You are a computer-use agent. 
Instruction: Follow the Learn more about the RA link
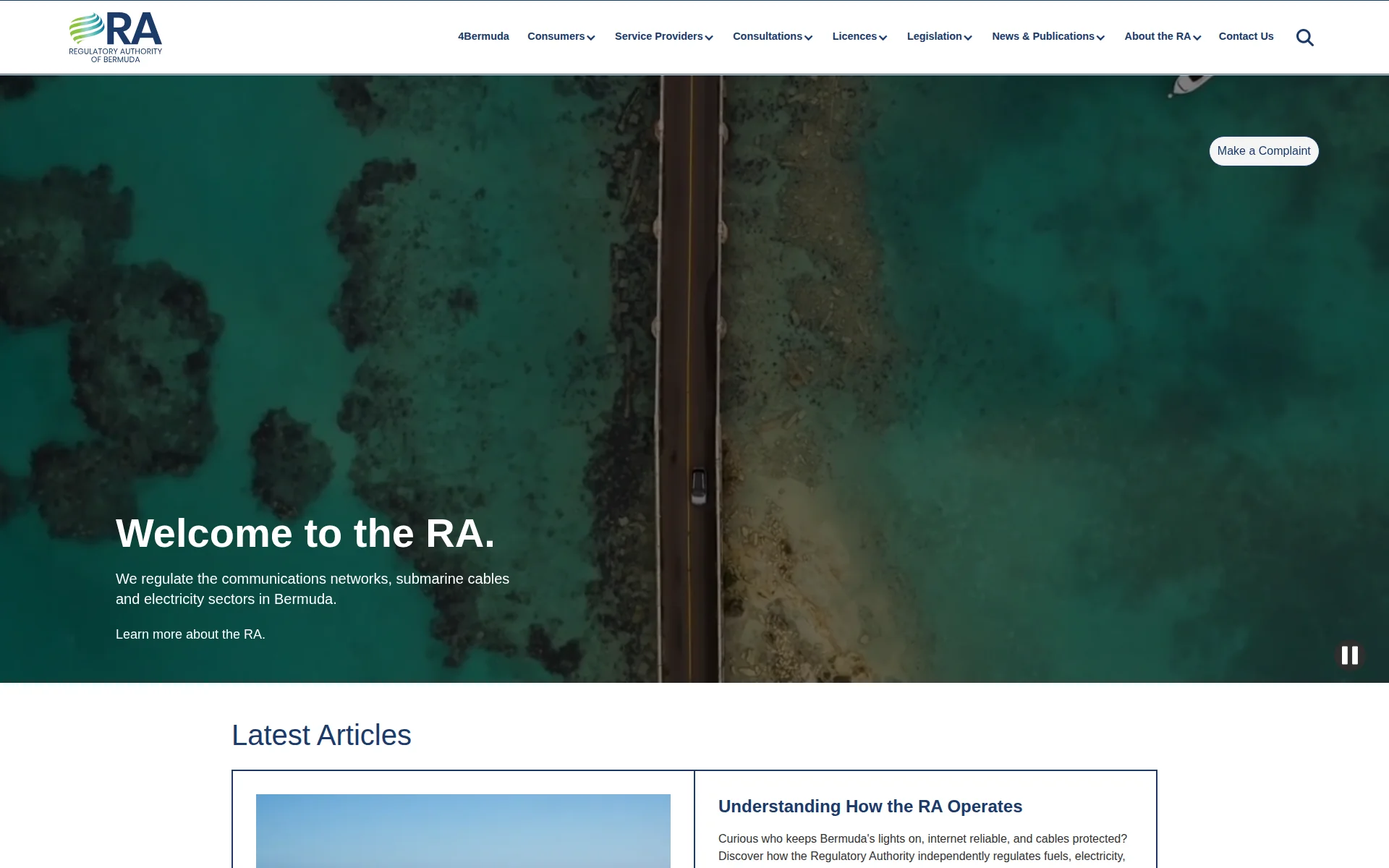click(x=190, y=634)
